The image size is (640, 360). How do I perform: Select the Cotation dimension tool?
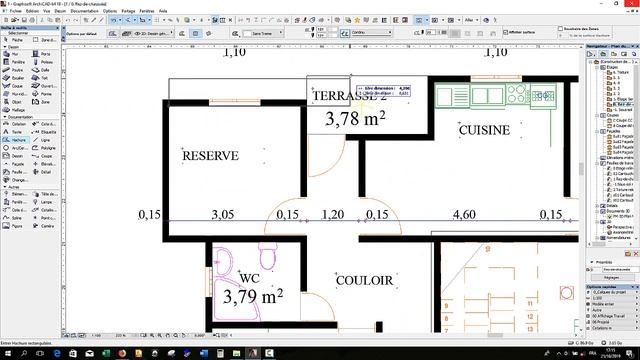[15, 124]
